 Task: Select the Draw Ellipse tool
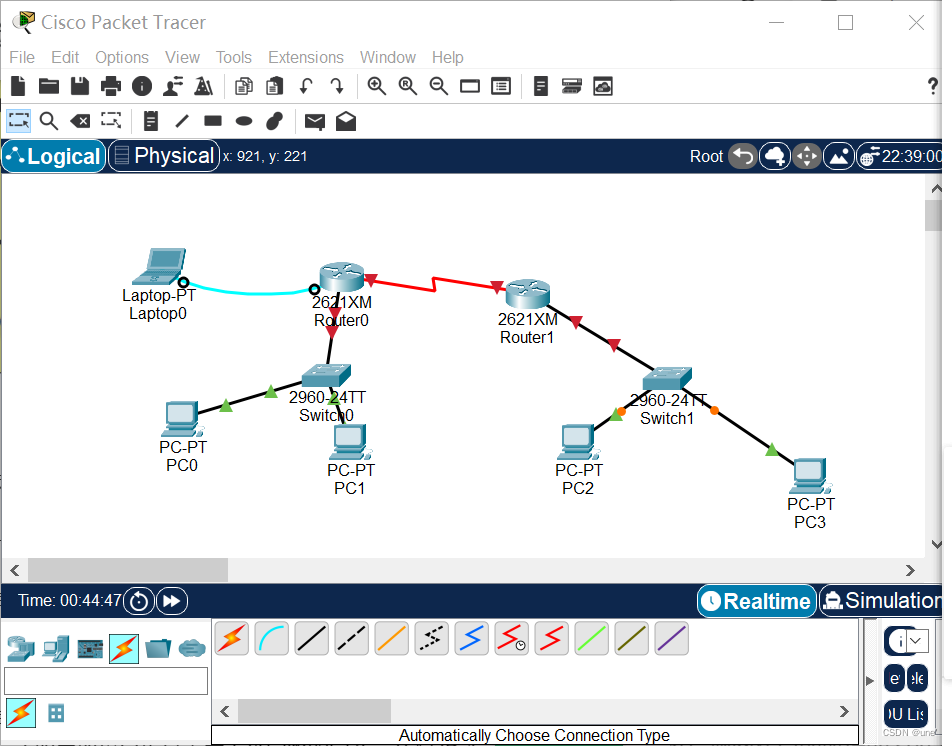click(x=244, y=121)
